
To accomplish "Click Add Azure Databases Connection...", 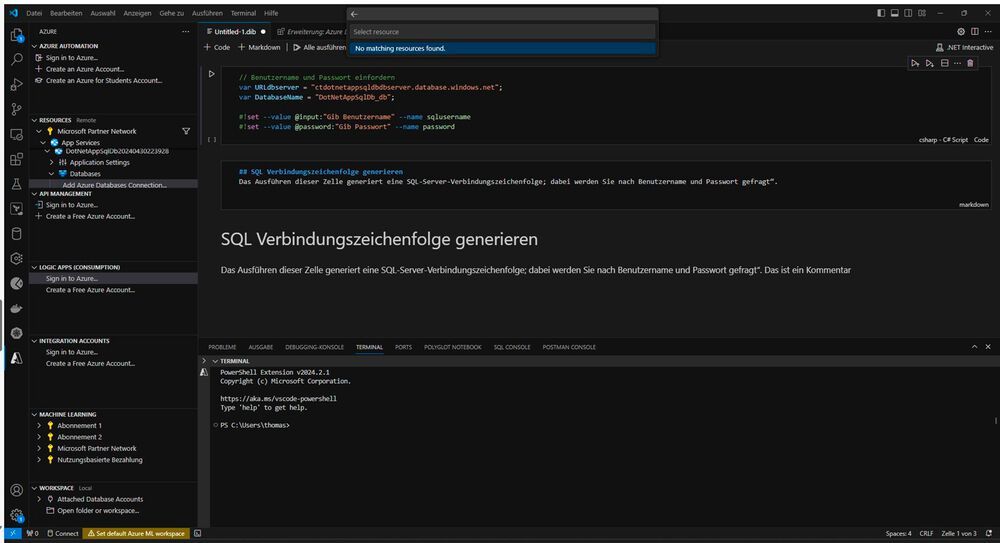I will (114, 185).
